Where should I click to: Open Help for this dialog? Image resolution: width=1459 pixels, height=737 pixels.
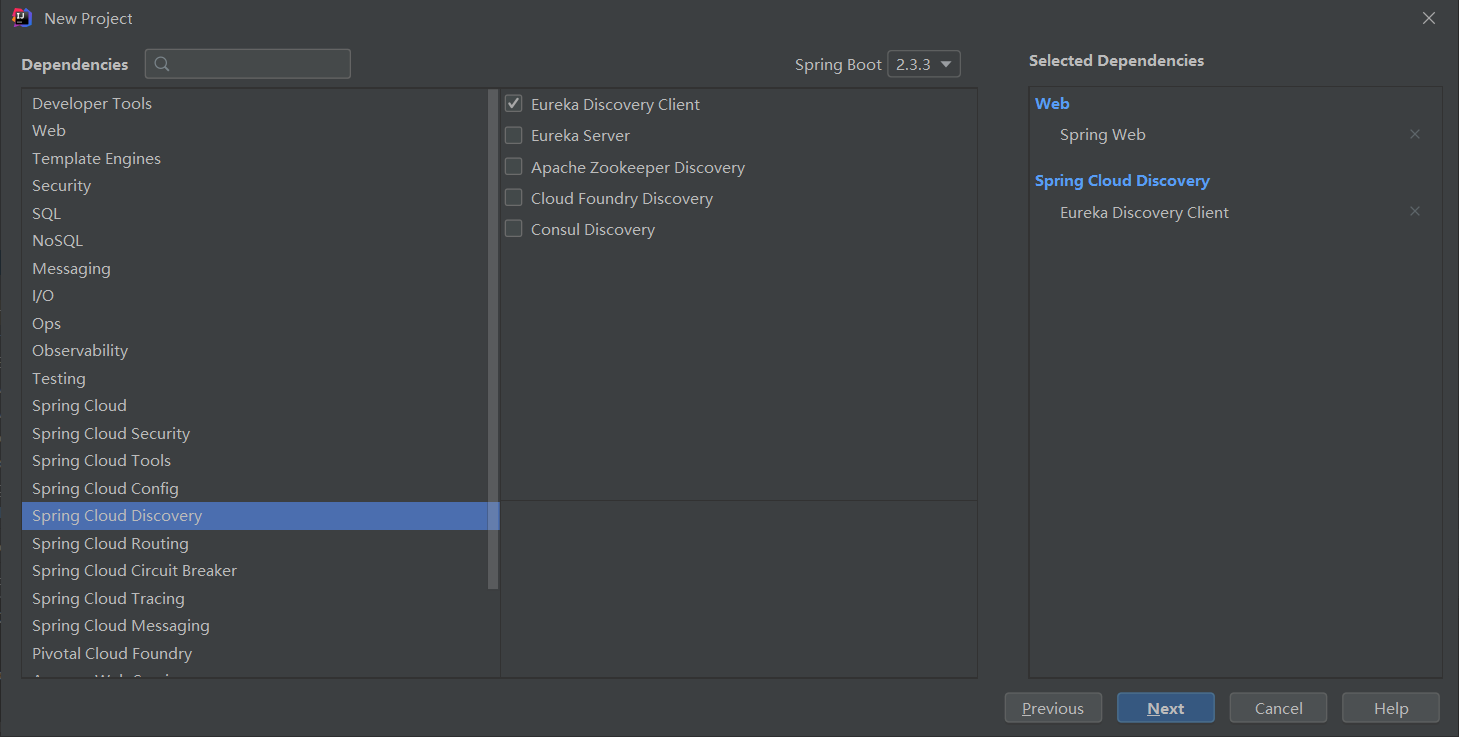click(x=1390, y=708)
